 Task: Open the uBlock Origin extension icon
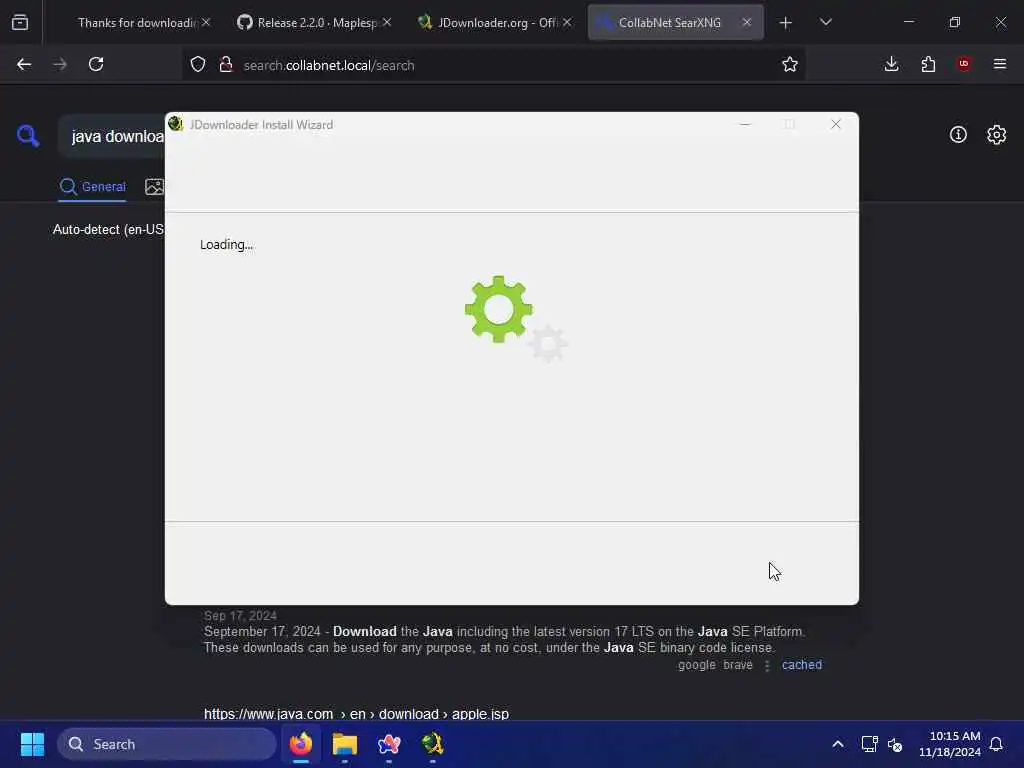click(964, 63)
